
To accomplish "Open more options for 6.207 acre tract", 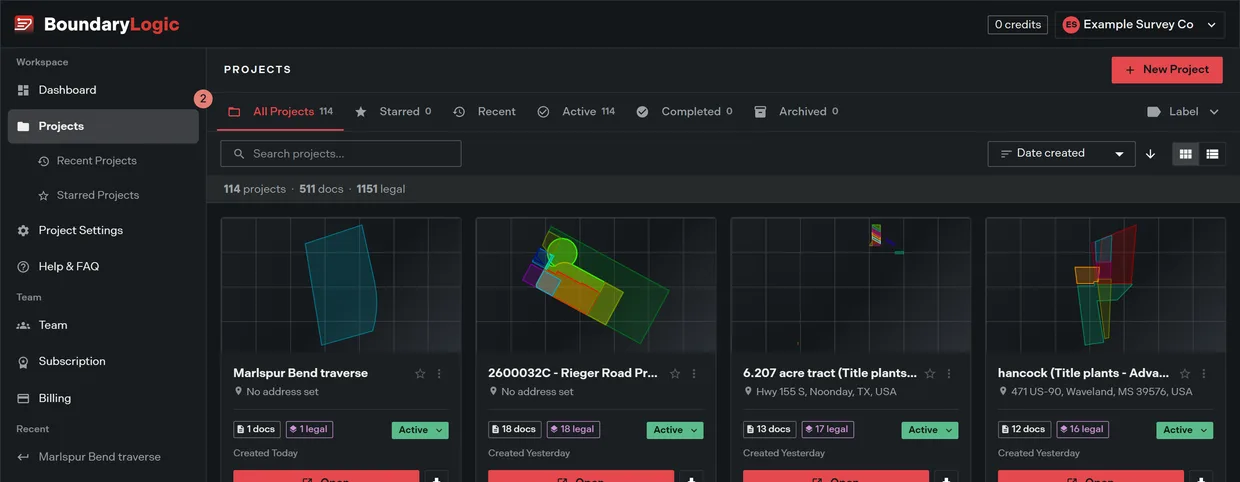I will click(x=949, y=374).
